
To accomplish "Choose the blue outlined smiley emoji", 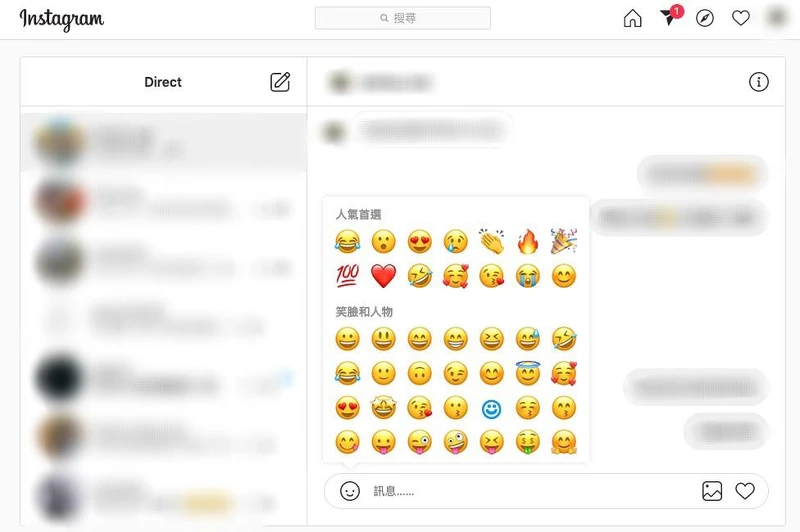I will (x=491, y=409).
